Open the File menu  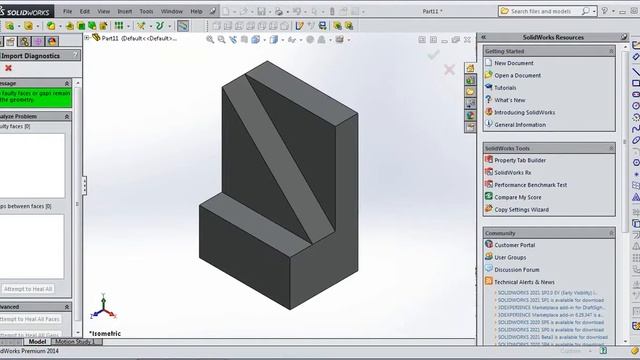[x=68, y=11]
